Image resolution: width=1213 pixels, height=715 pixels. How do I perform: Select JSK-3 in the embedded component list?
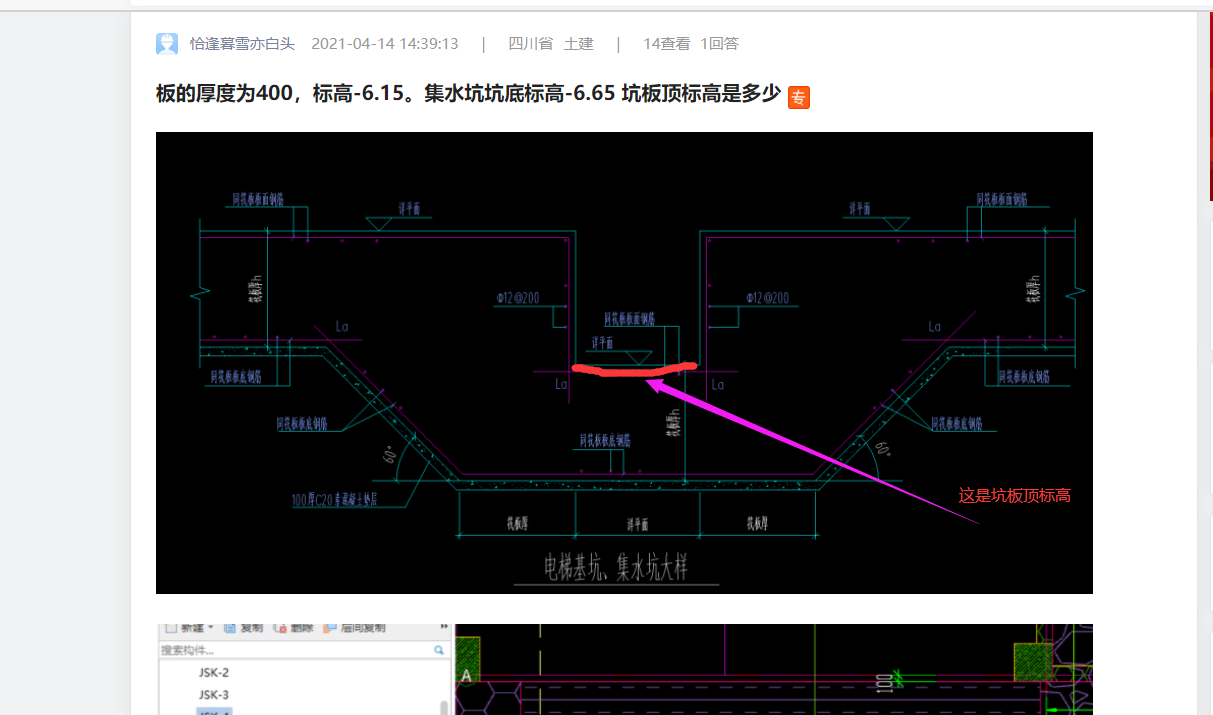point(214,695)
